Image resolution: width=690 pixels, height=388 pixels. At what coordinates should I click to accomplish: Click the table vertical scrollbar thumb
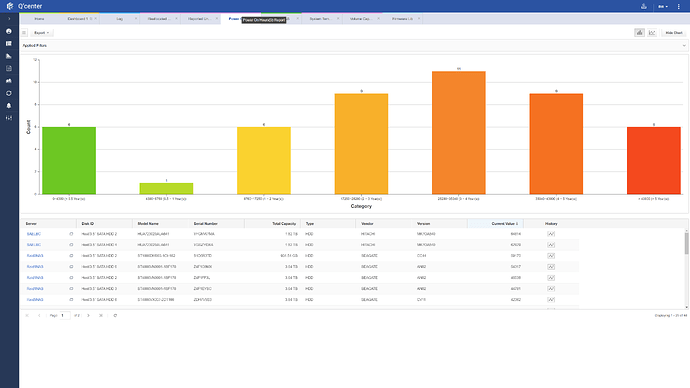tap(686, 243)
